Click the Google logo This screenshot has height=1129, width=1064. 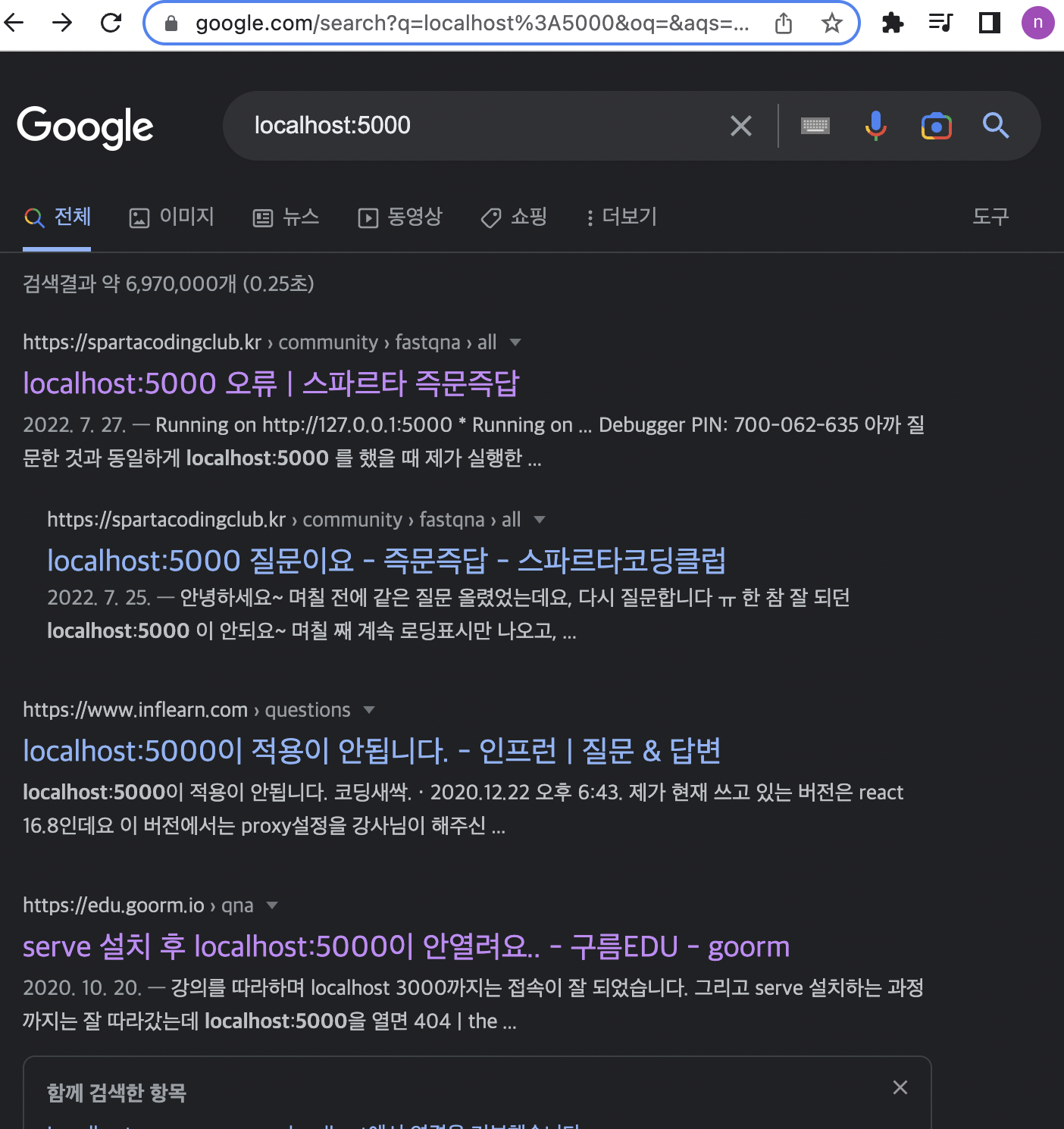pyautogui.click(x=86, y=127)
